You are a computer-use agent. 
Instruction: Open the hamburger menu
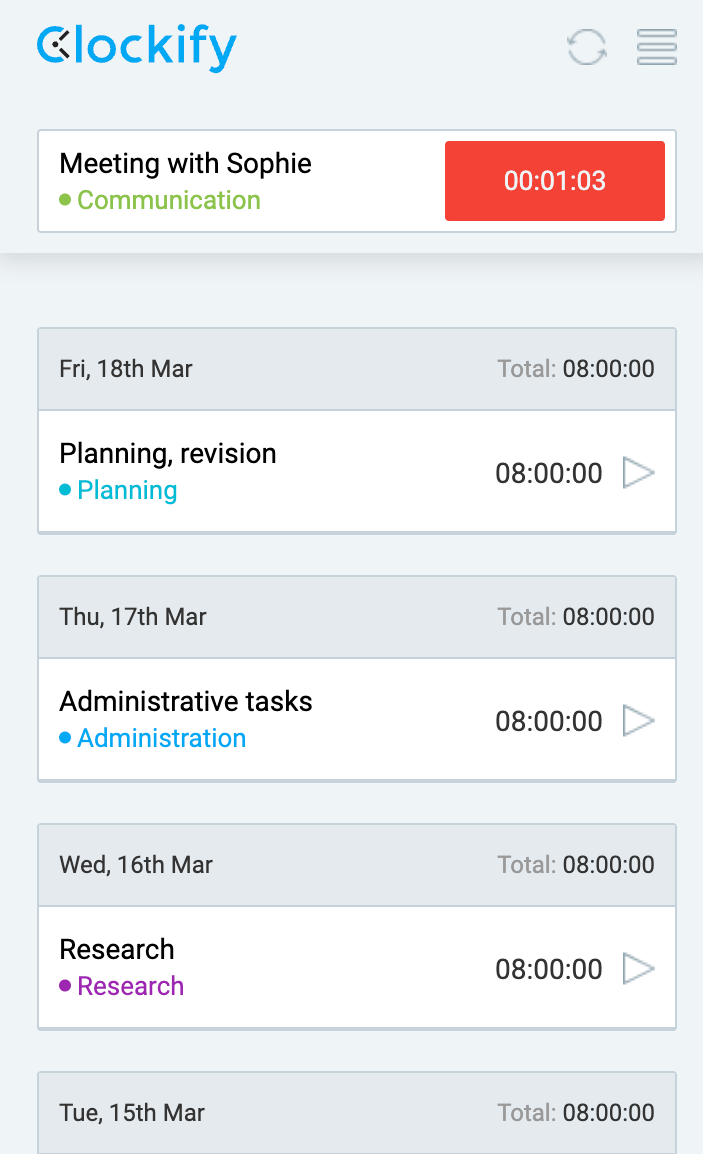[657, 47]
